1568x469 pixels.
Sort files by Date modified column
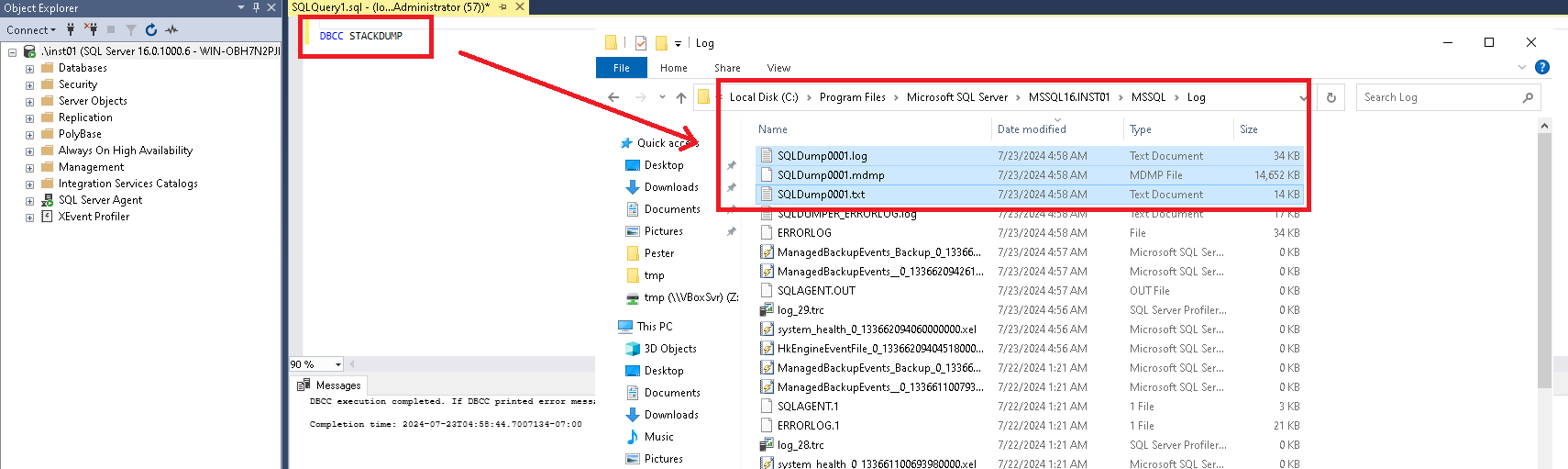click(x=1032, y=129)
